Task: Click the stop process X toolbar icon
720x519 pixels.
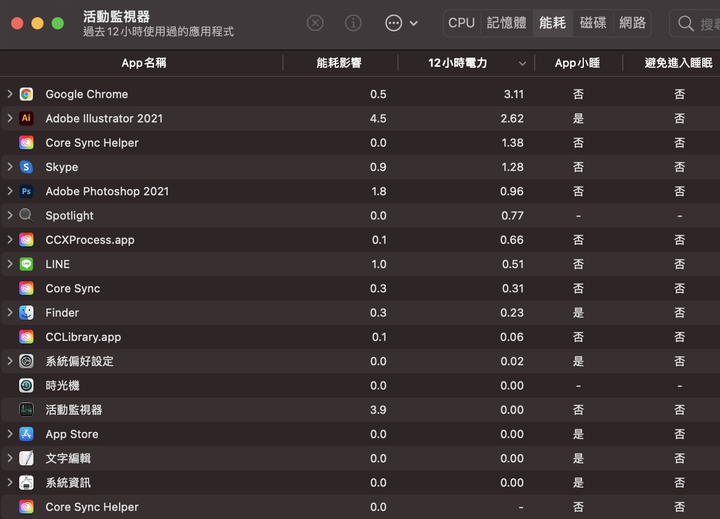Action: pos(315,23)
